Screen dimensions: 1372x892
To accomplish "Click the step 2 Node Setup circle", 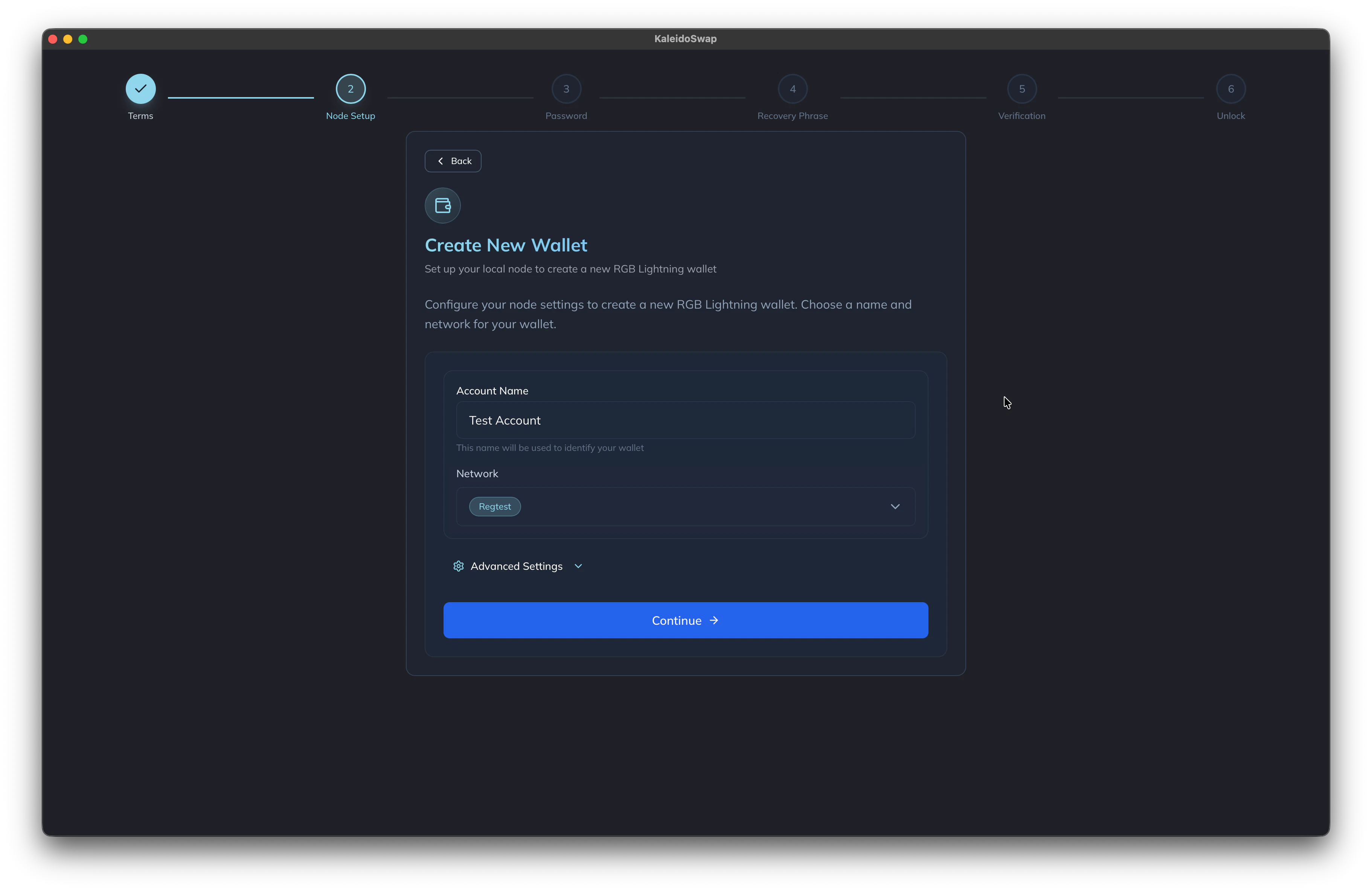I will tap(351, 89).
